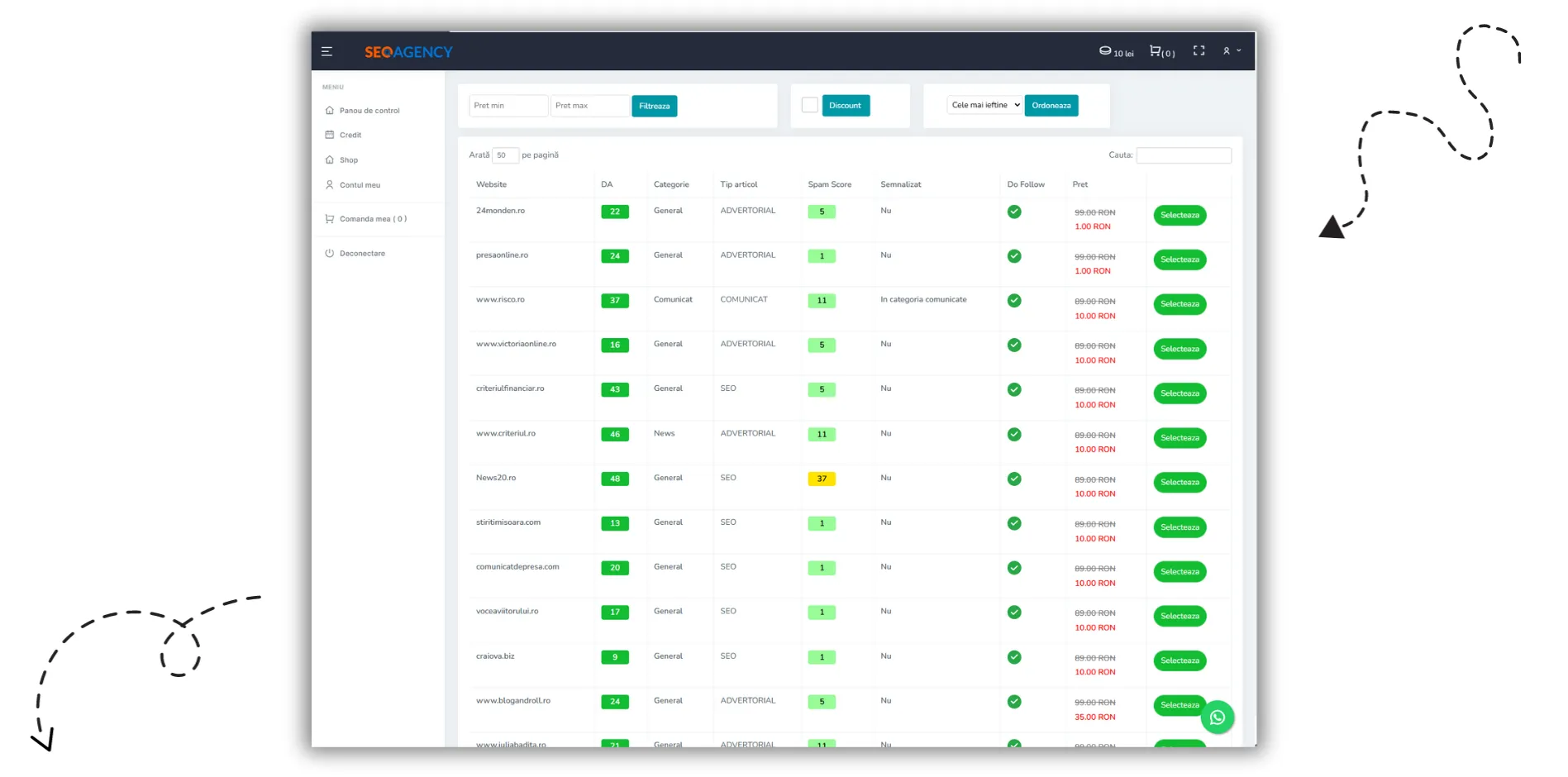Screen dimensions: 1568x777
Task: Go to Panou de control
Action: [x=369, y=111]
